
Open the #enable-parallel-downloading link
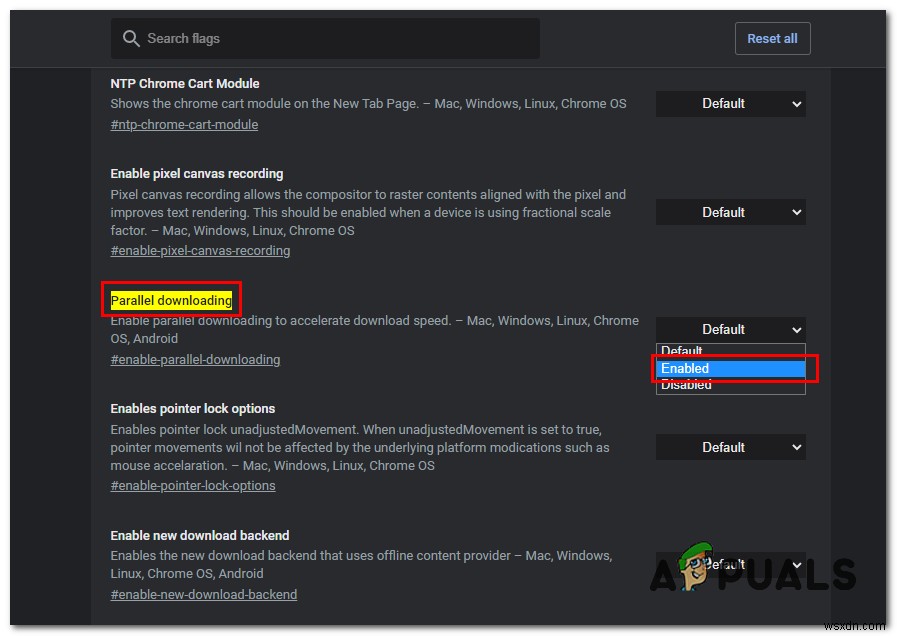[x=195, y=359]
